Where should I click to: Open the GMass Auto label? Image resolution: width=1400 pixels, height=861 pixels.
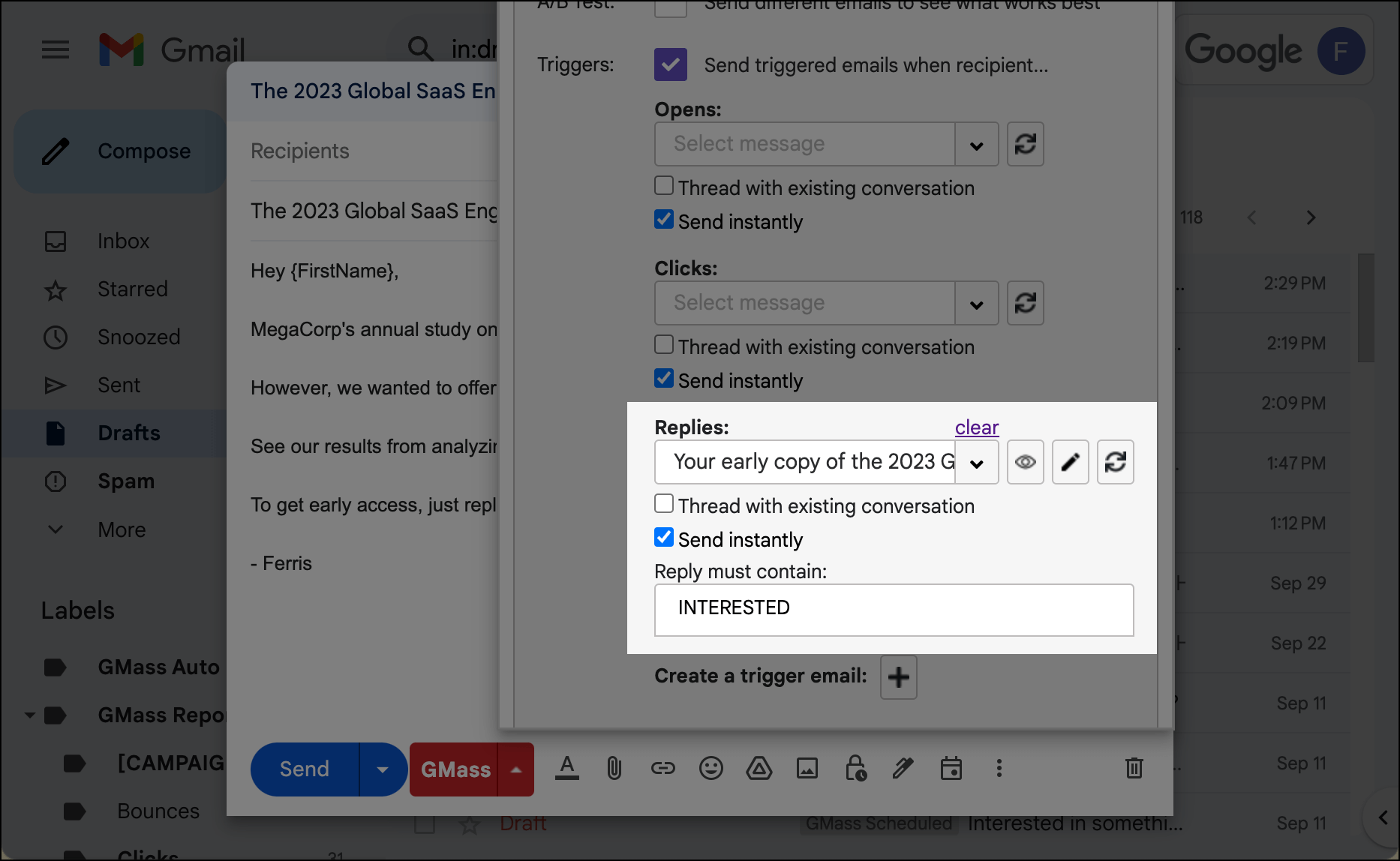coord(159,667)
